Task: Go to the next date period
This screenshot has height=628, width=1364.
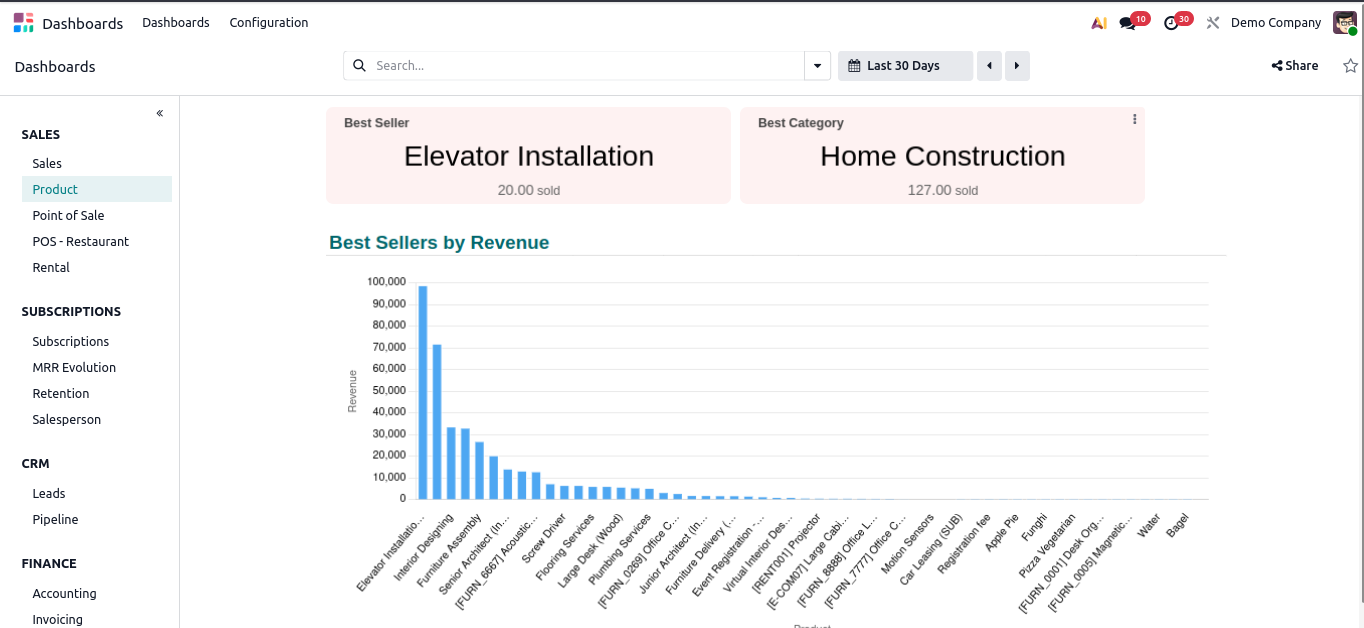Action: click(1017, 66)
